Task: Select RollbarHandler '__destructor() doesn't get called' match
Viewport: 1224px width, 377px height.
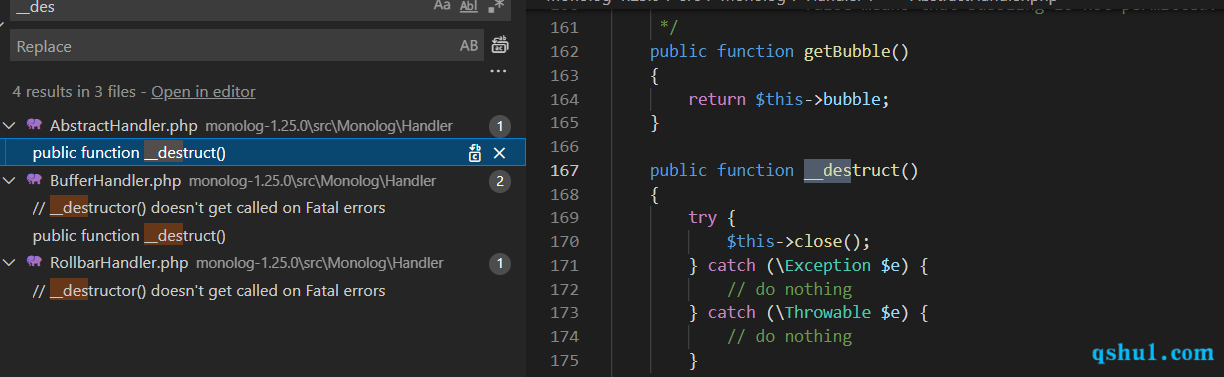Action: coord(209,291)
